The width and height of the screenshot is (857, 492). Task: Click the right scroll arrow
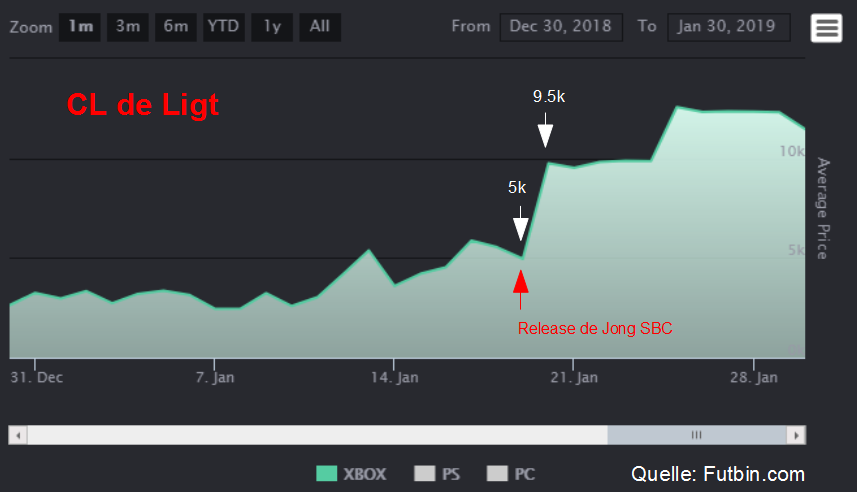click(x=796, y=435)
